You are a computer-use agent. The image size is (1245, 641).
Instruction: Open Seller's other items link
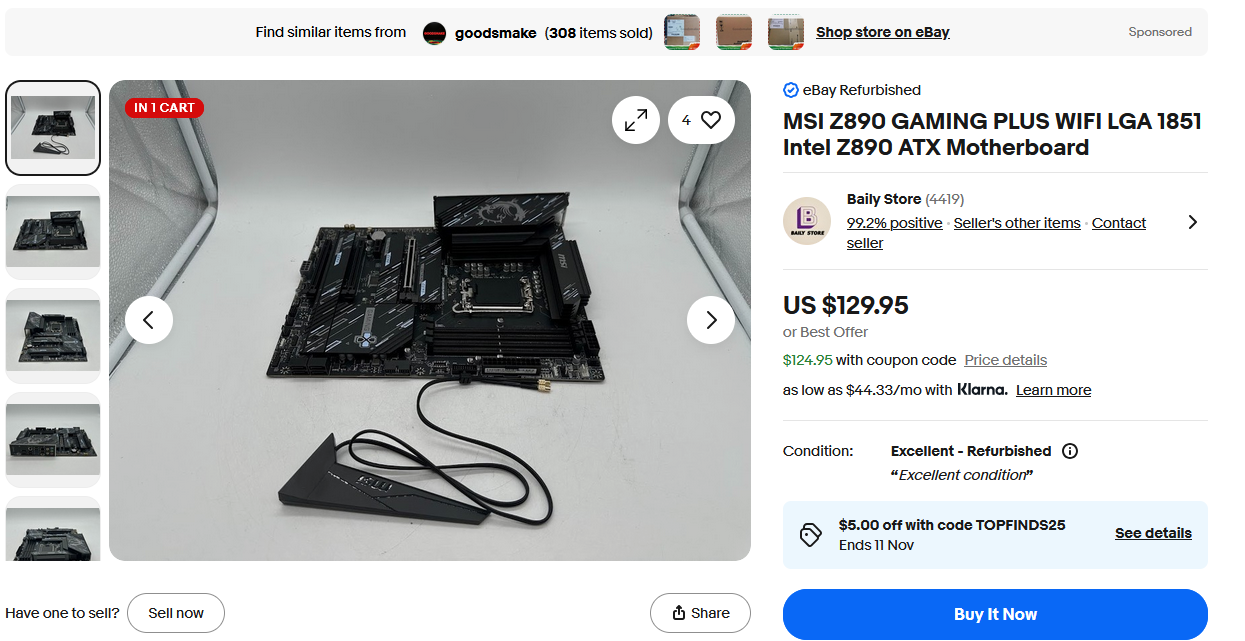coord(1017,223)
